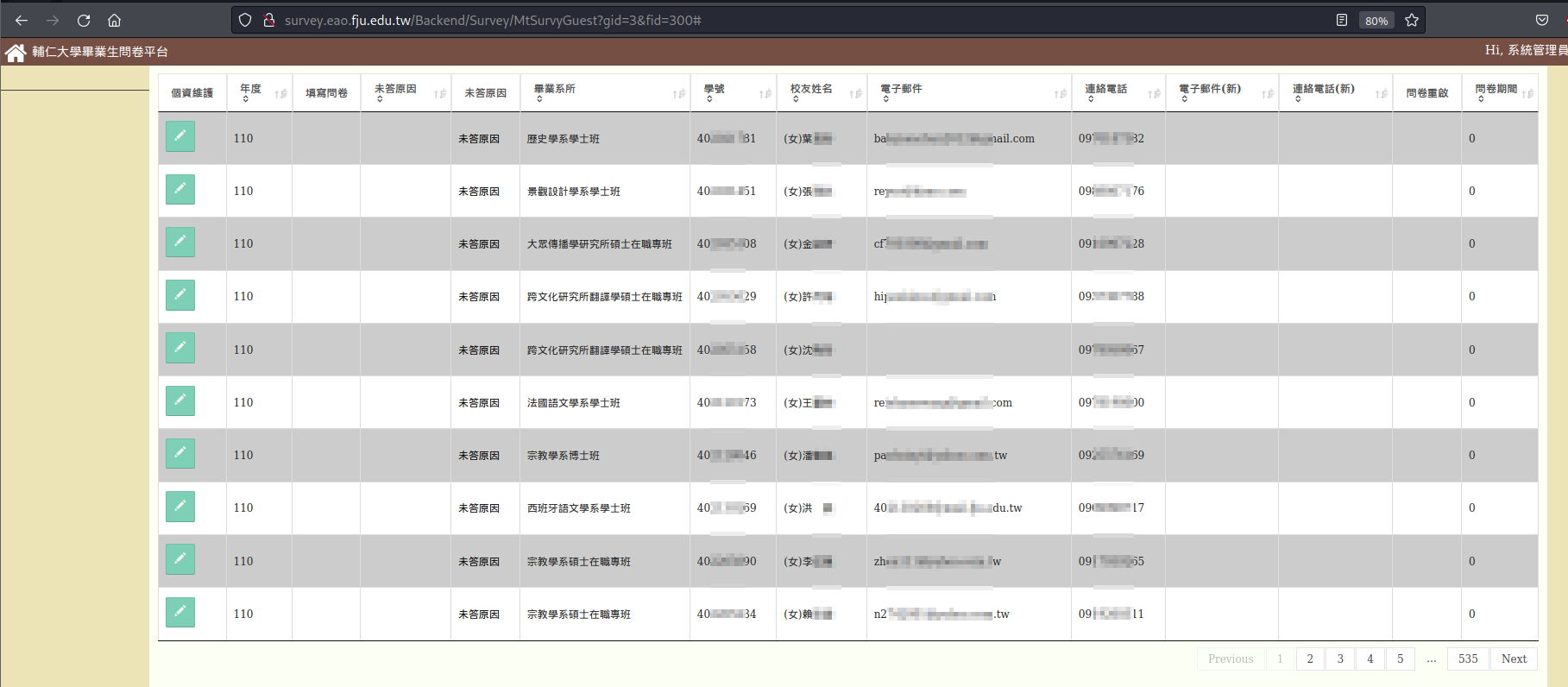Sort table by 年度 column
1568x687 pixels.
(x=259, y=92)
